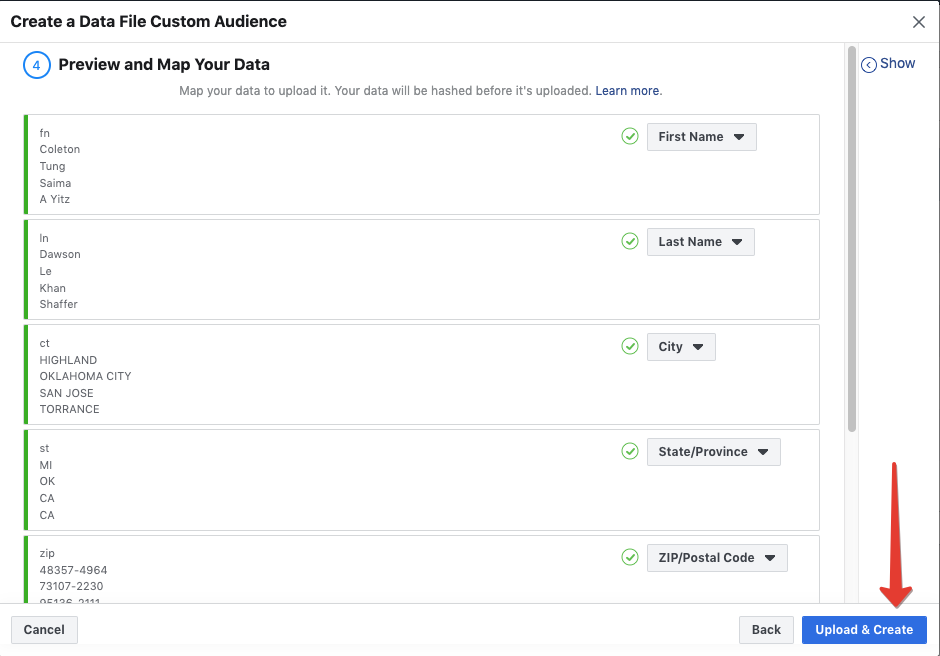Click the 'zip' column header text

coord(47,553)
